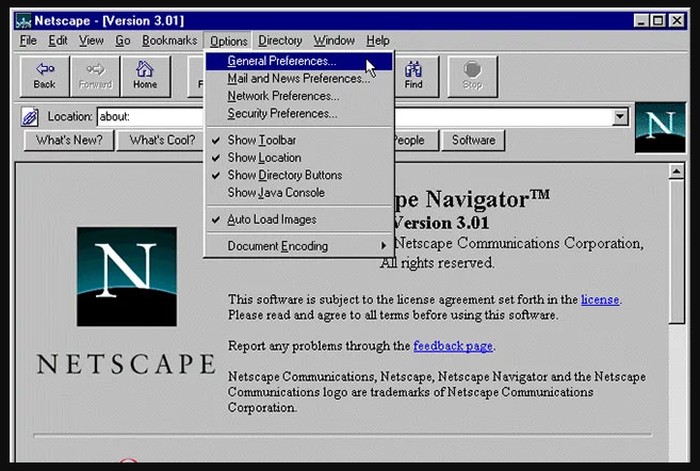Close the Netscape window
The width and height of the screenshot is (700, 471).
pyautogui.click(x=676, y=21)
